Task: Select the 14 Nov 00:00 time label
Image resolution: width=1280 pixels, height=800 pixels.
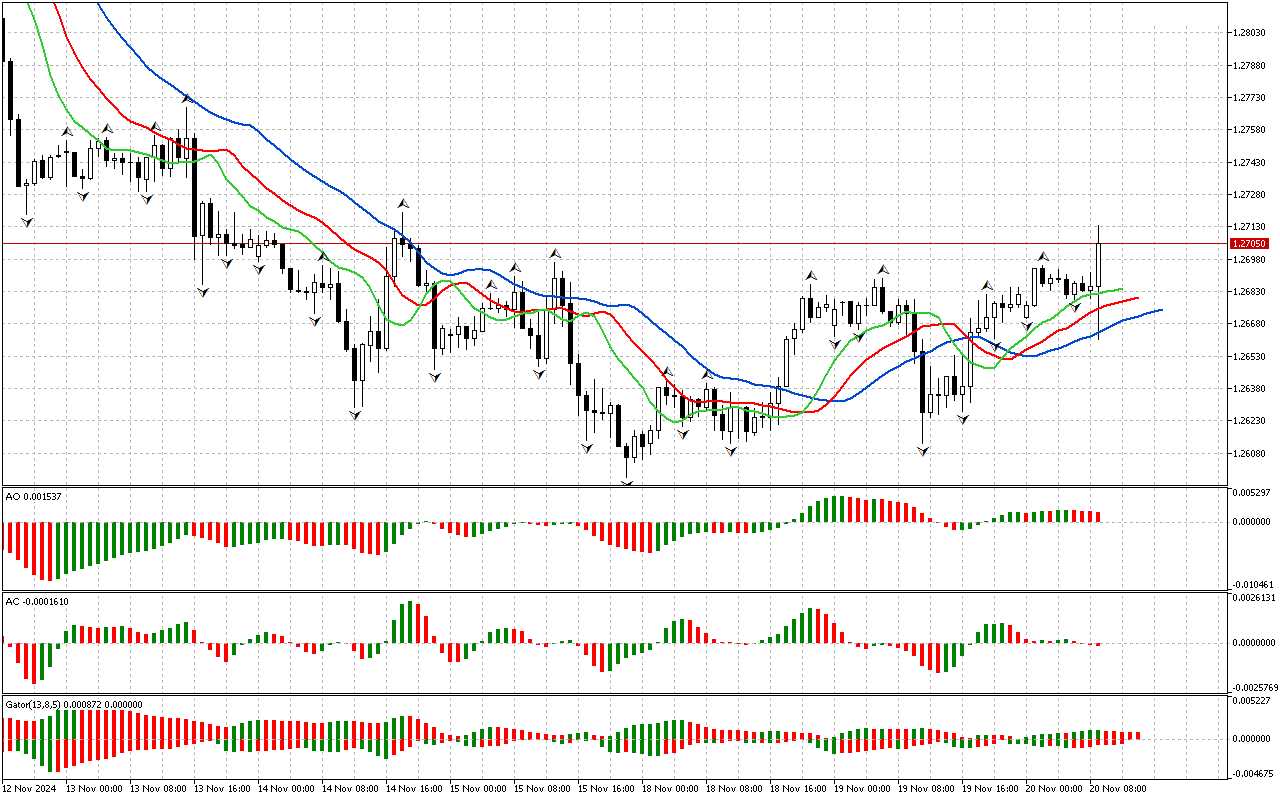Action: (287, 789)
